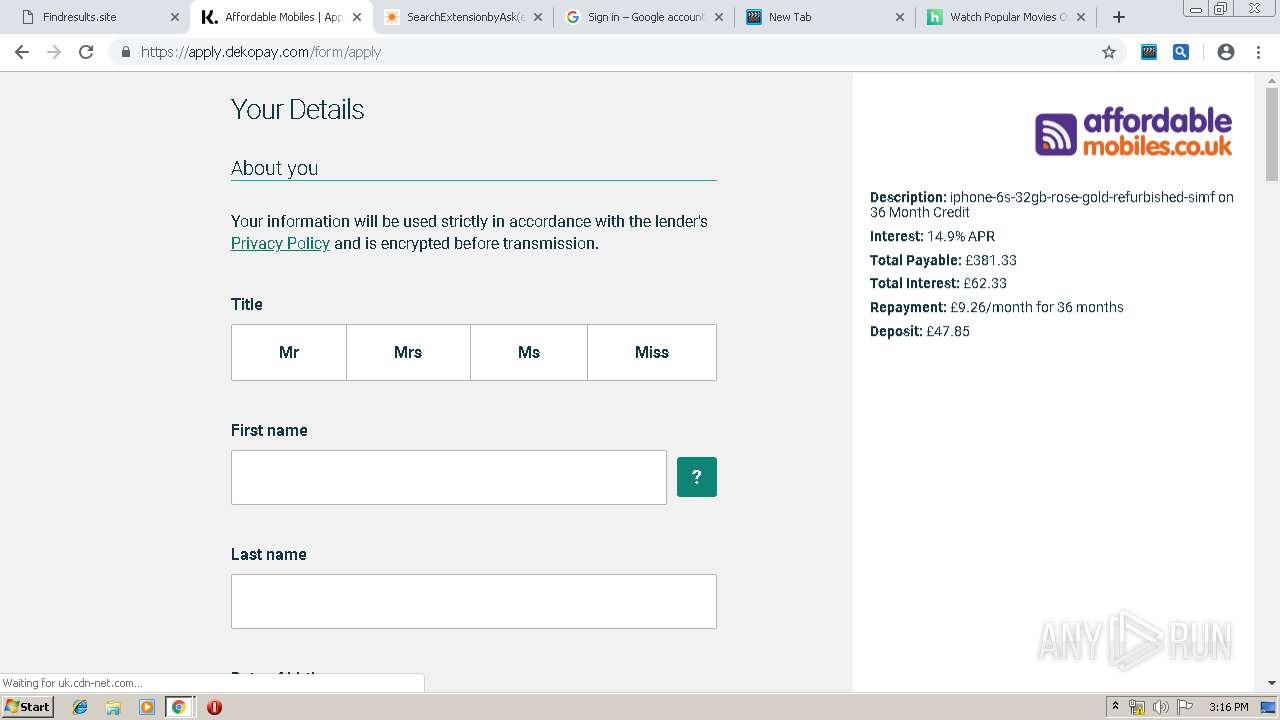Click the 'Deposit: £47.85' text
Image resolution: width=1280 pixels, height=720 pixels.
[x=920, y=331]
